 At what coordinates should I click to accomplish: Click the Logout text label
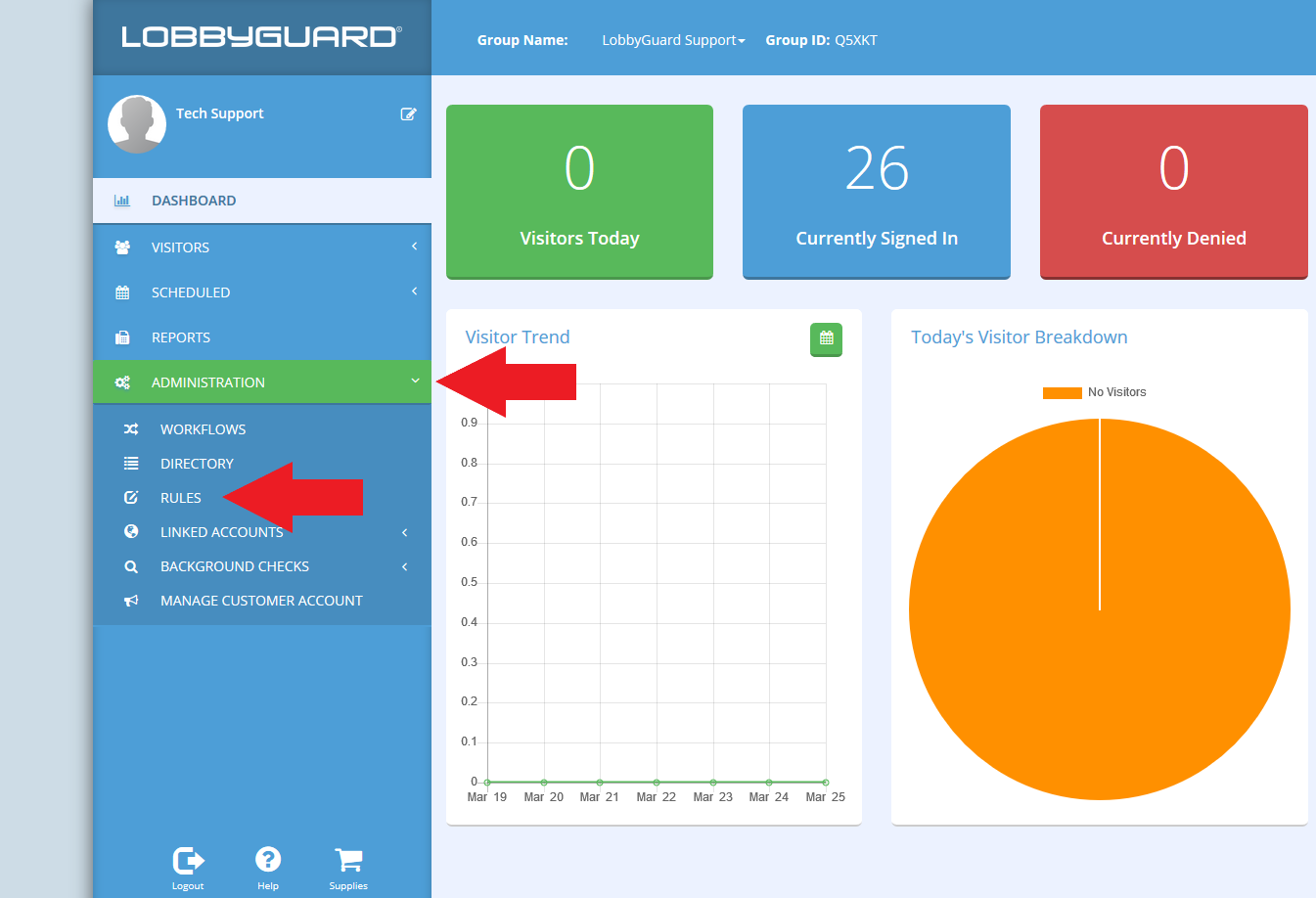(x=188, y=886)
